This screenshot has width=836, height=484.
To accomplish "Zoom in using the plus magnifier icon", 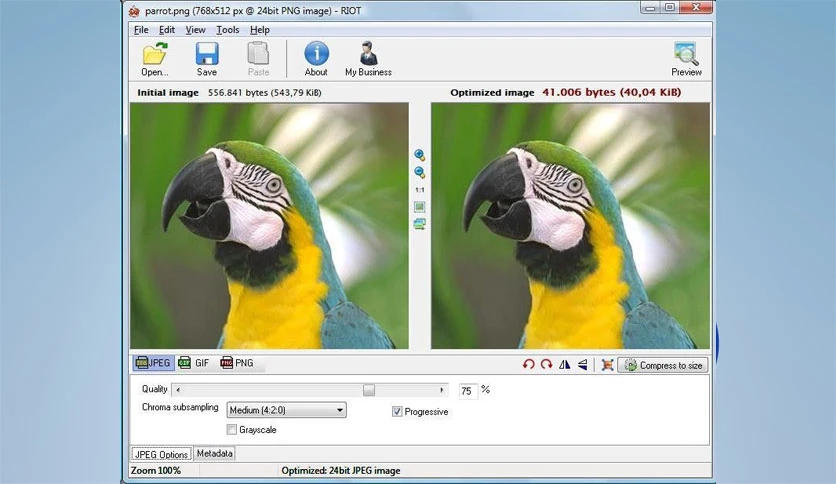I will tap(420, 155).
